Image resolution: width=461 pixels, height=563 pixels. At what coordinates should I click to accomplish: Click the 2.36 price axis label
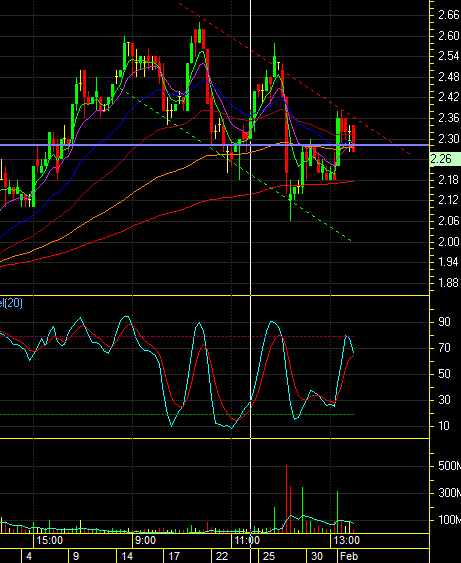coord(449,118)
